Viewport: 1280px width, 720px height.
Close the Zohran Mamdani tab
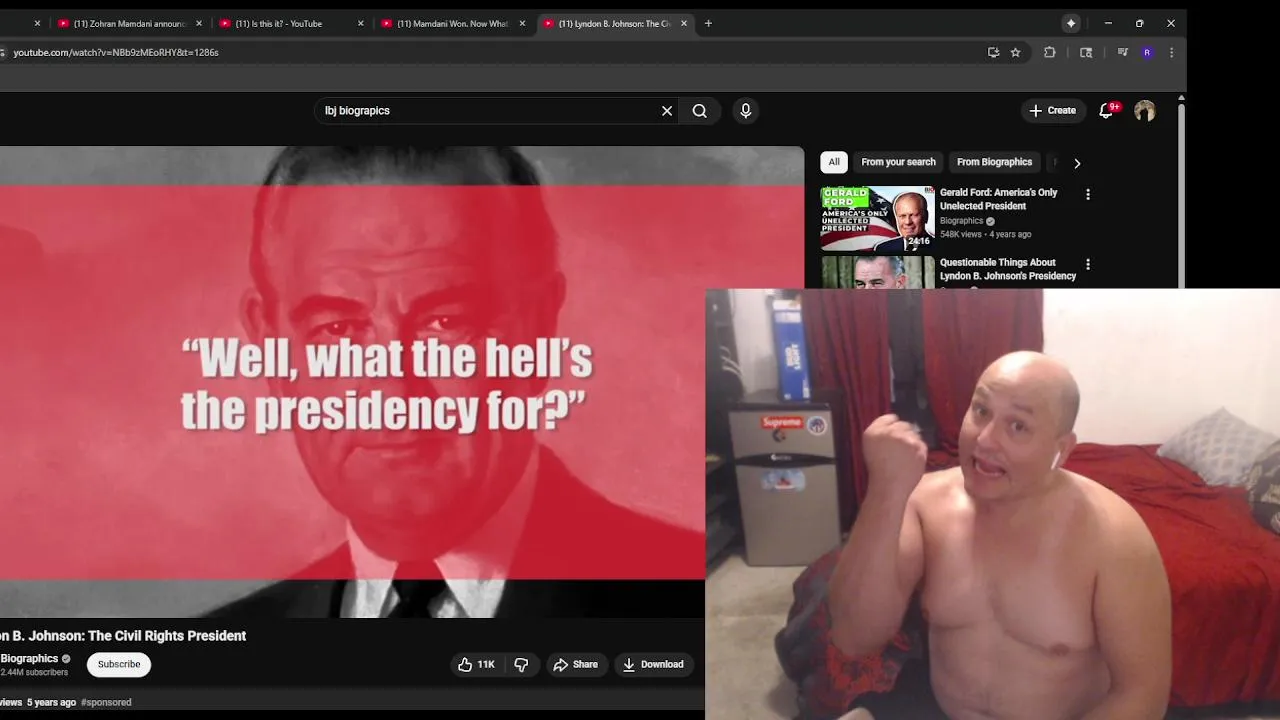(x=199, y=23)
